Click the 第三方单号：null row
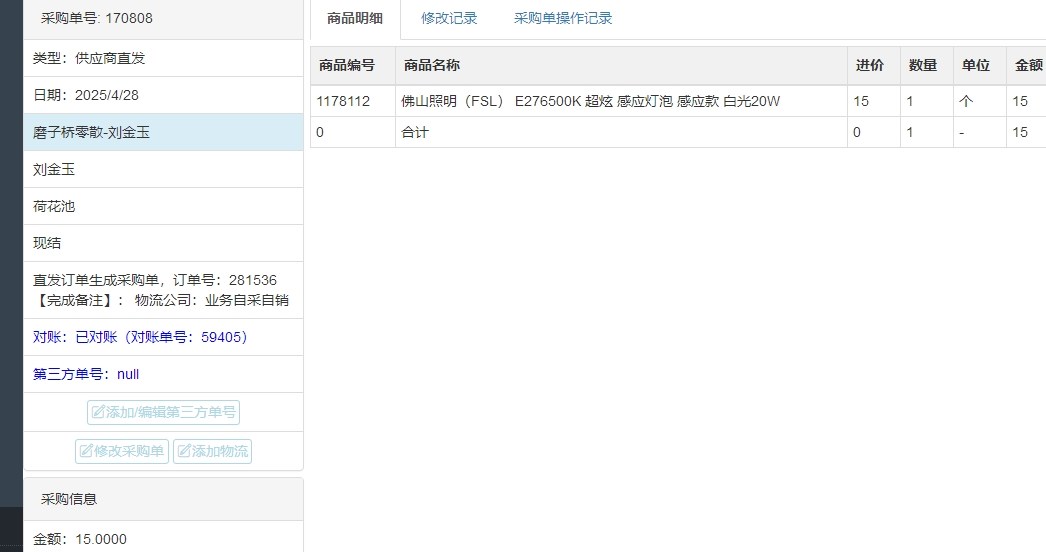 [163, 374]
